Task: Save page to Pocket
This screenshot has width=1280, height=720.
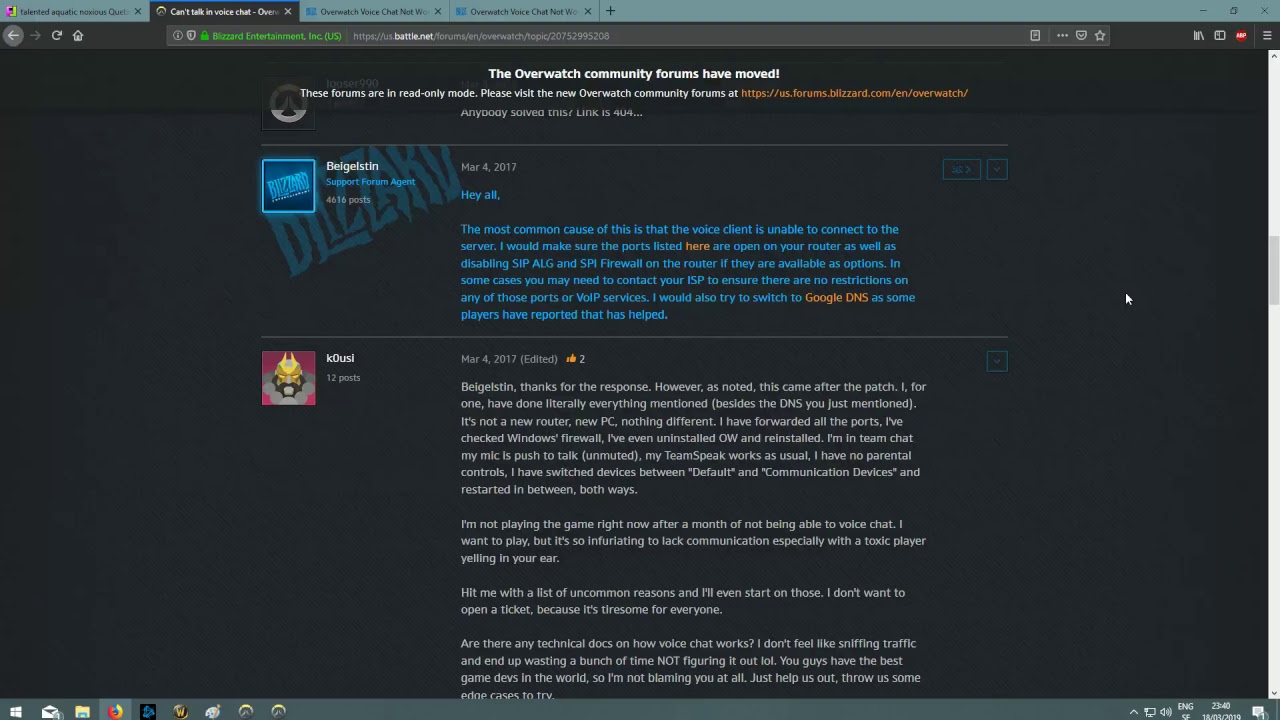Action: coord(1081,35)
